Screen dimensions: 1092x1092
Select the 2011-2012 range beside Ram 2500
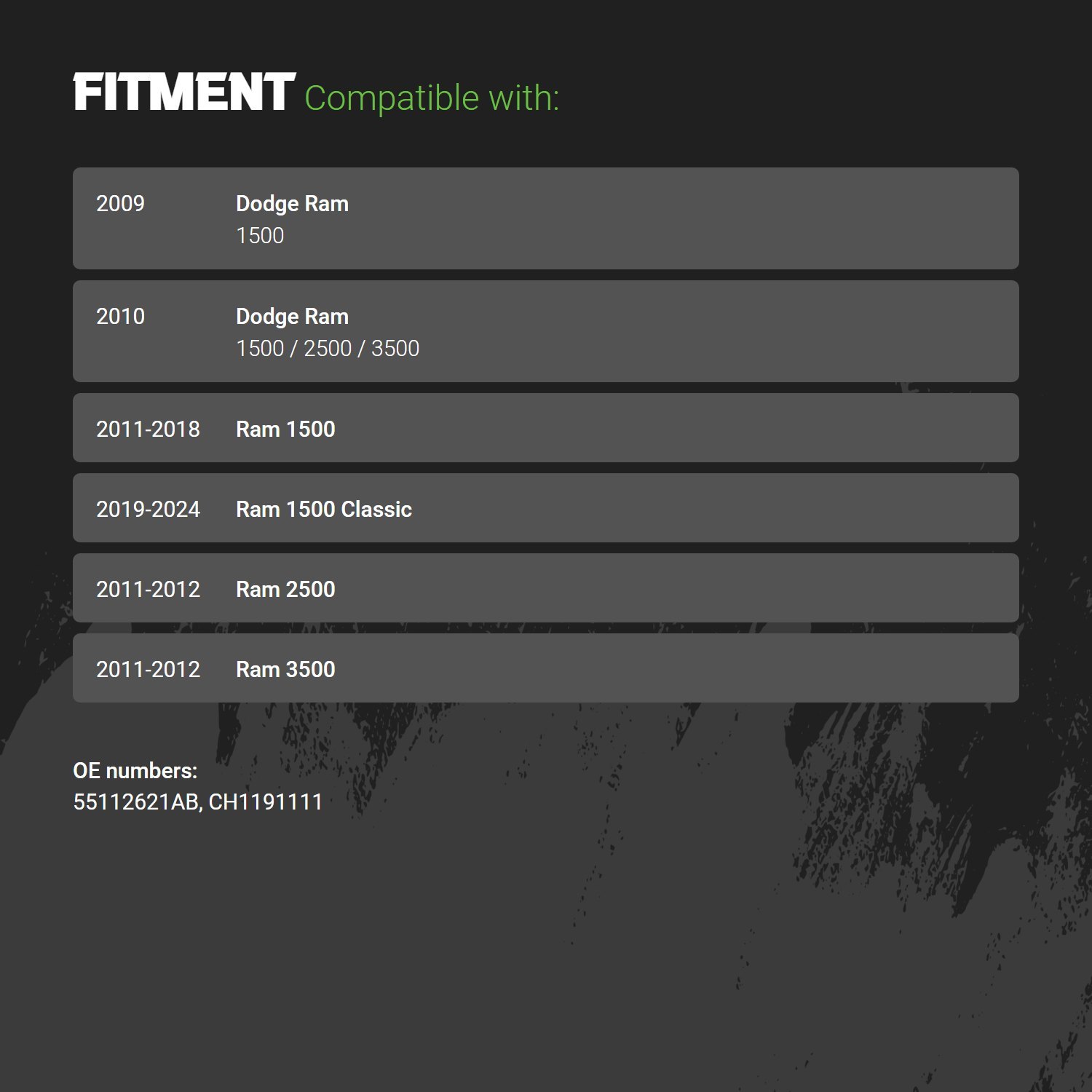[x=148, y=590]
